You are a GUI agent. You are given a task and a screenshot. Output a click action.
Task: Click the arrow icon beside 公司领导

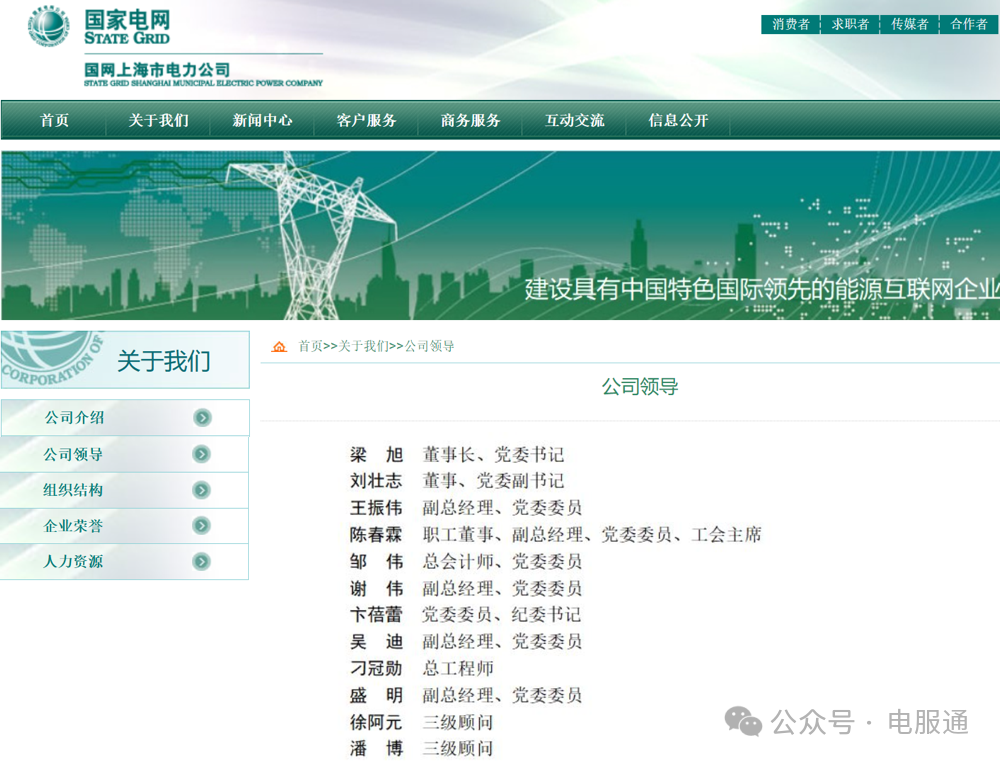pyautogui.click(x=202, y=454)
